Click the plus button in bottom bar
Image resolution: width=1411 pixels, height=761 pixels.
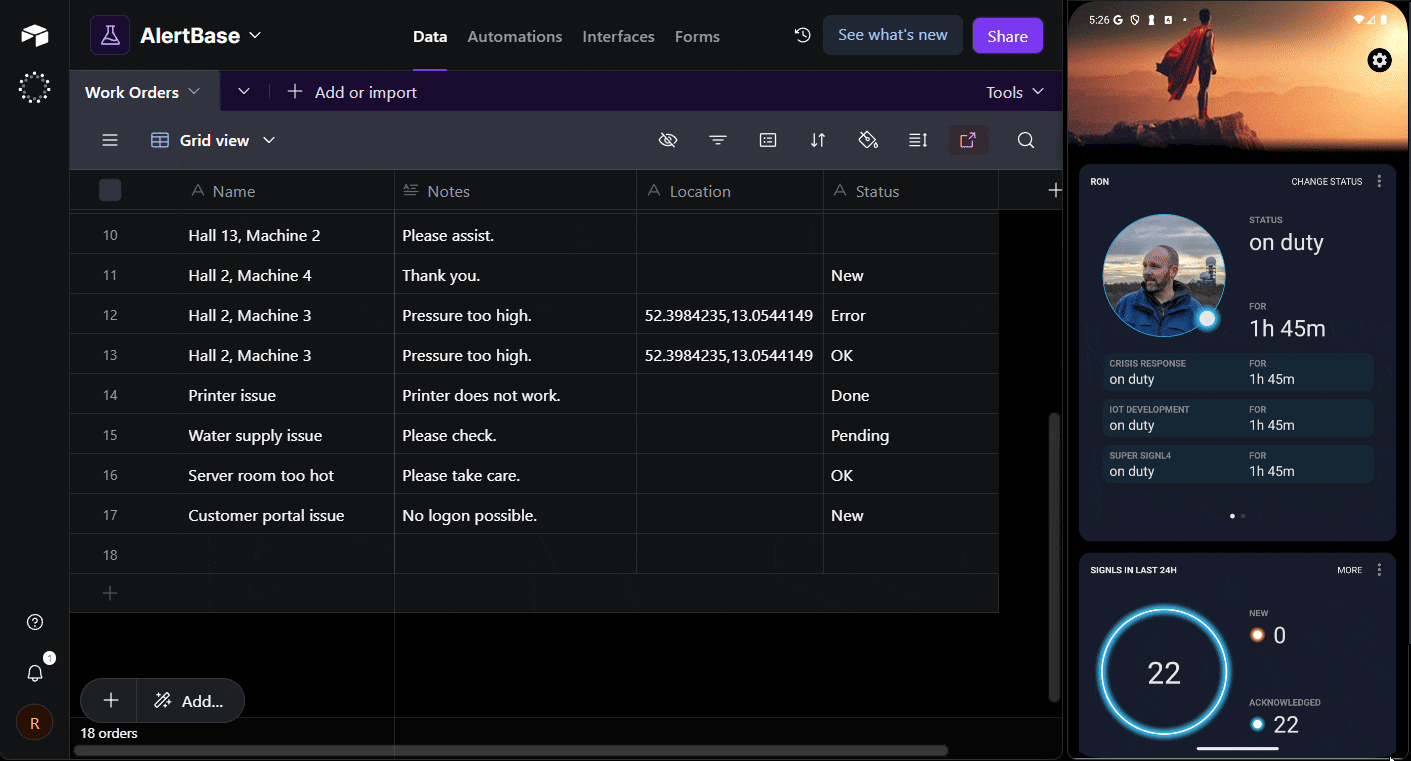pos(110,701)
